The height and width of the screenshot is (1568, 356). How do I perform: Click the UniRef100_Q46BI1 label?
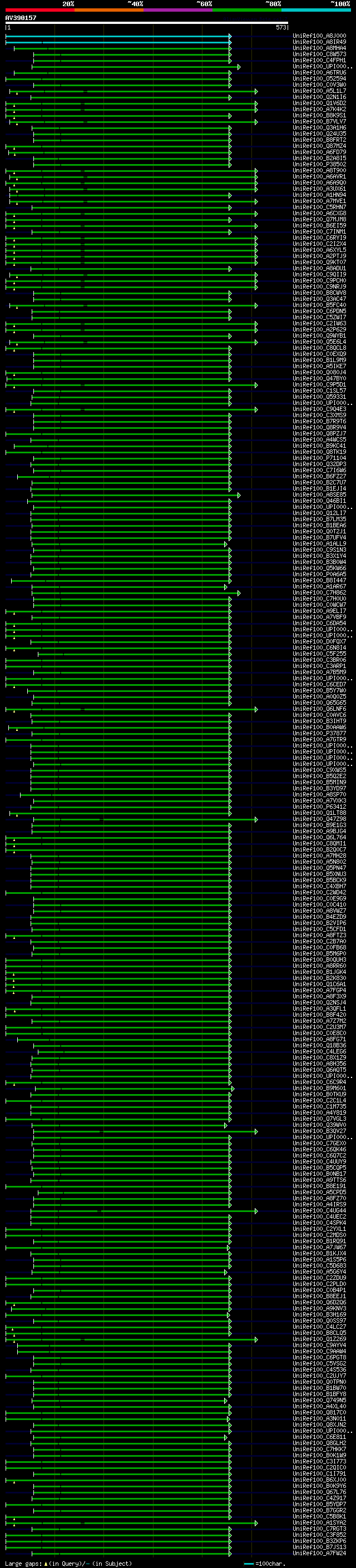click(x=319, y=501)
